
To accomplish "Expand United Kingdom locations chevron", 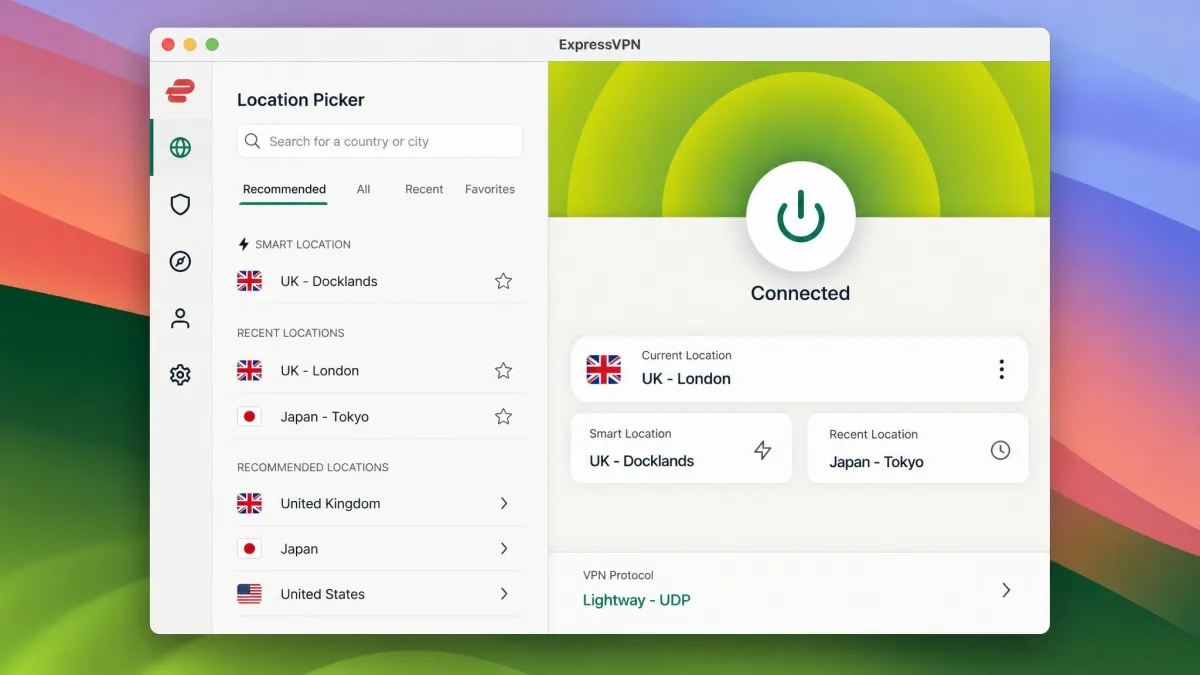I will click(x=504, y=503).
